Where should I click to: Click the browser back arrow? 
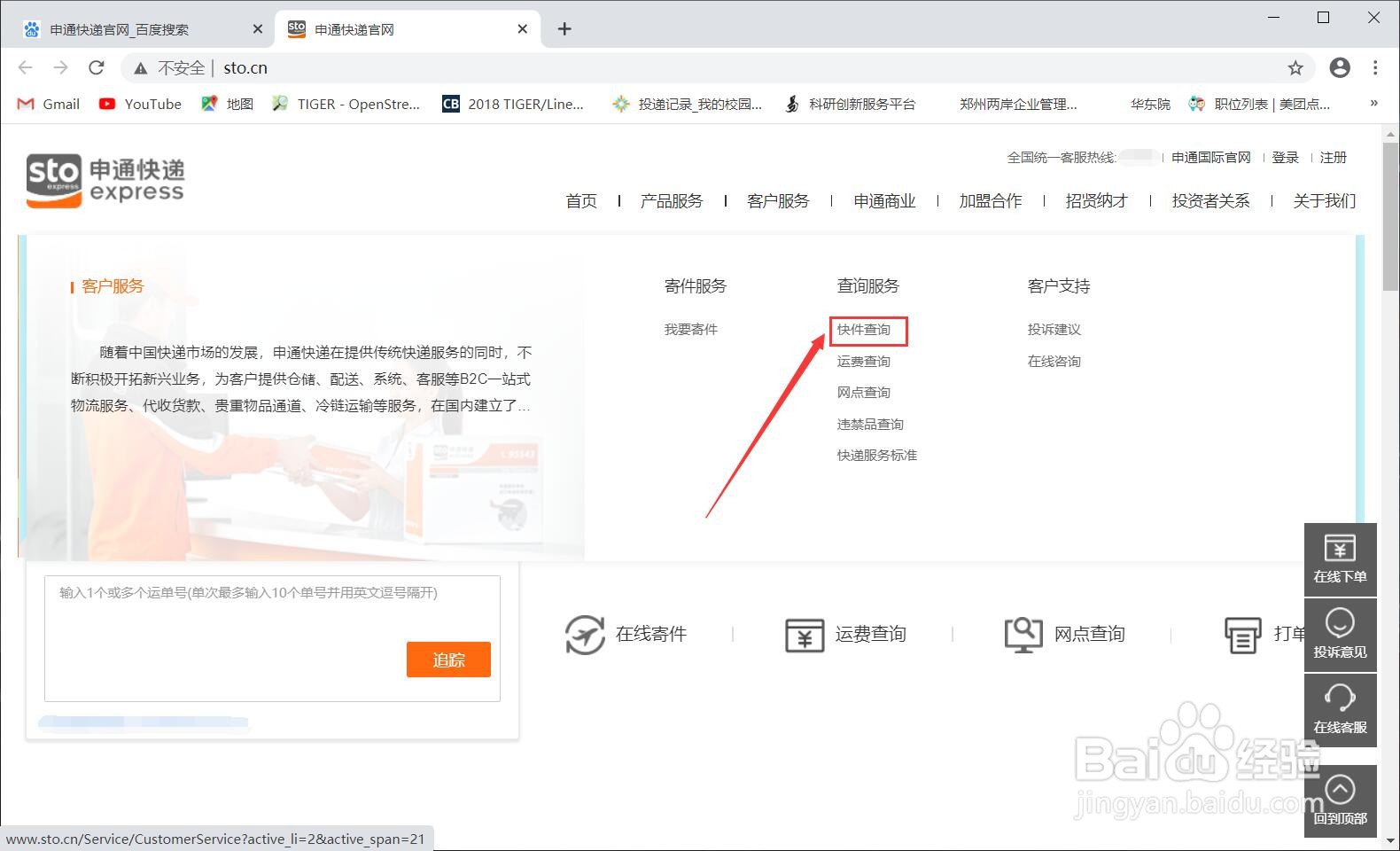pyautogui.click(x=25, y=67)
